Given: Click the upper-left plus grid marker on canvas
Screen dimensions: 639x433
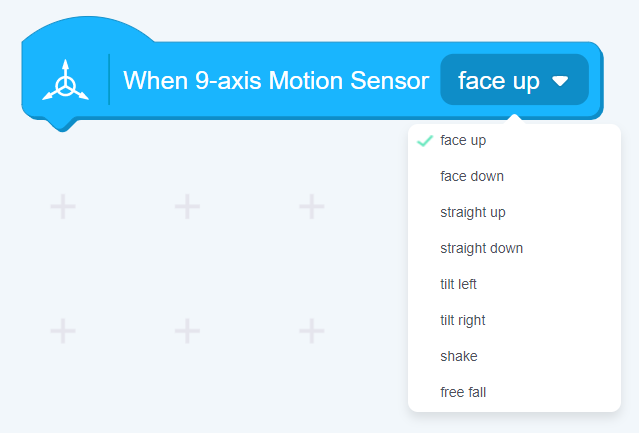Looking at the screenshot, I should [x=63, y=207].
